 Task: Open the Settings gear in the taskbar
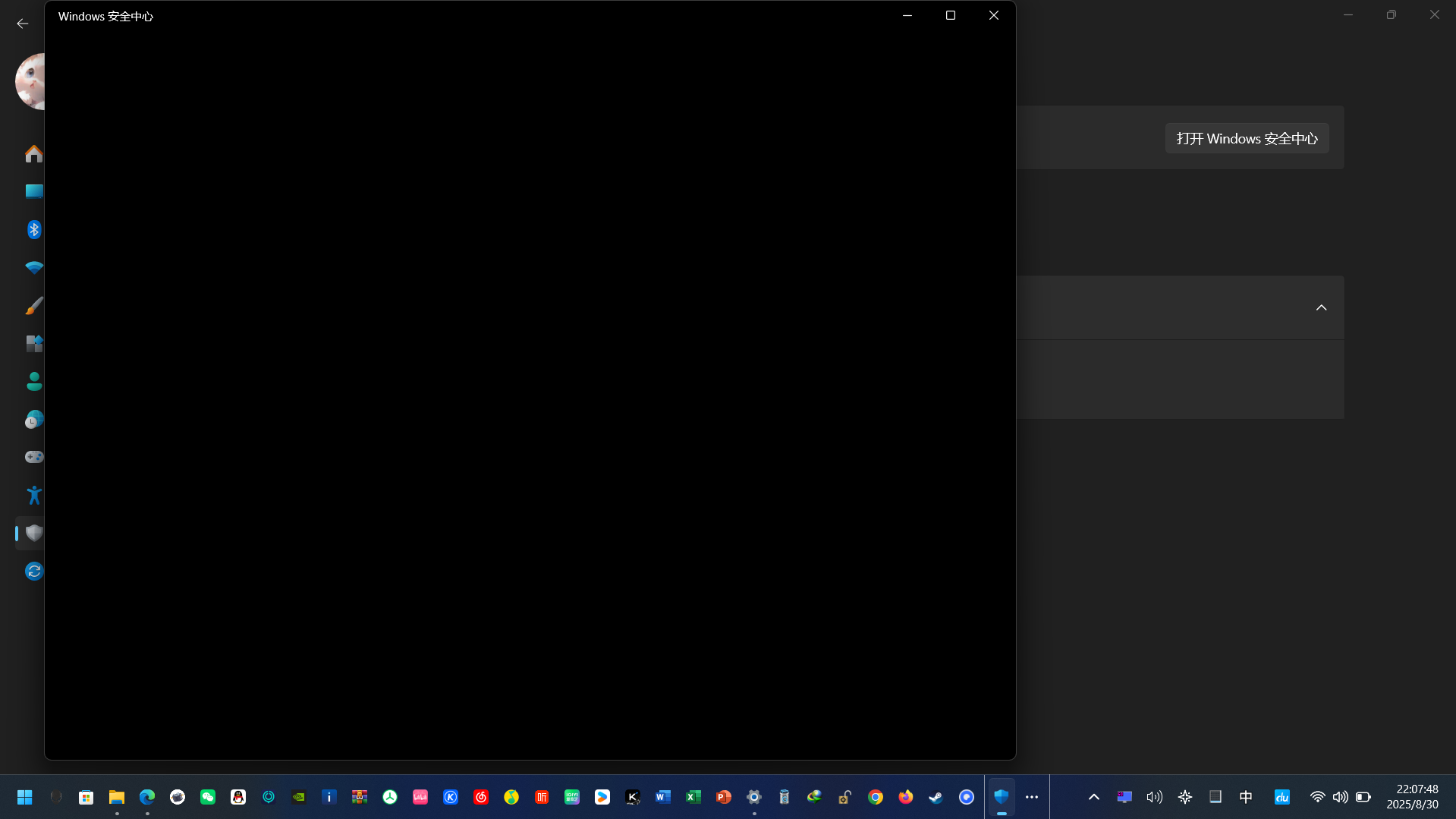click(754, 797)
